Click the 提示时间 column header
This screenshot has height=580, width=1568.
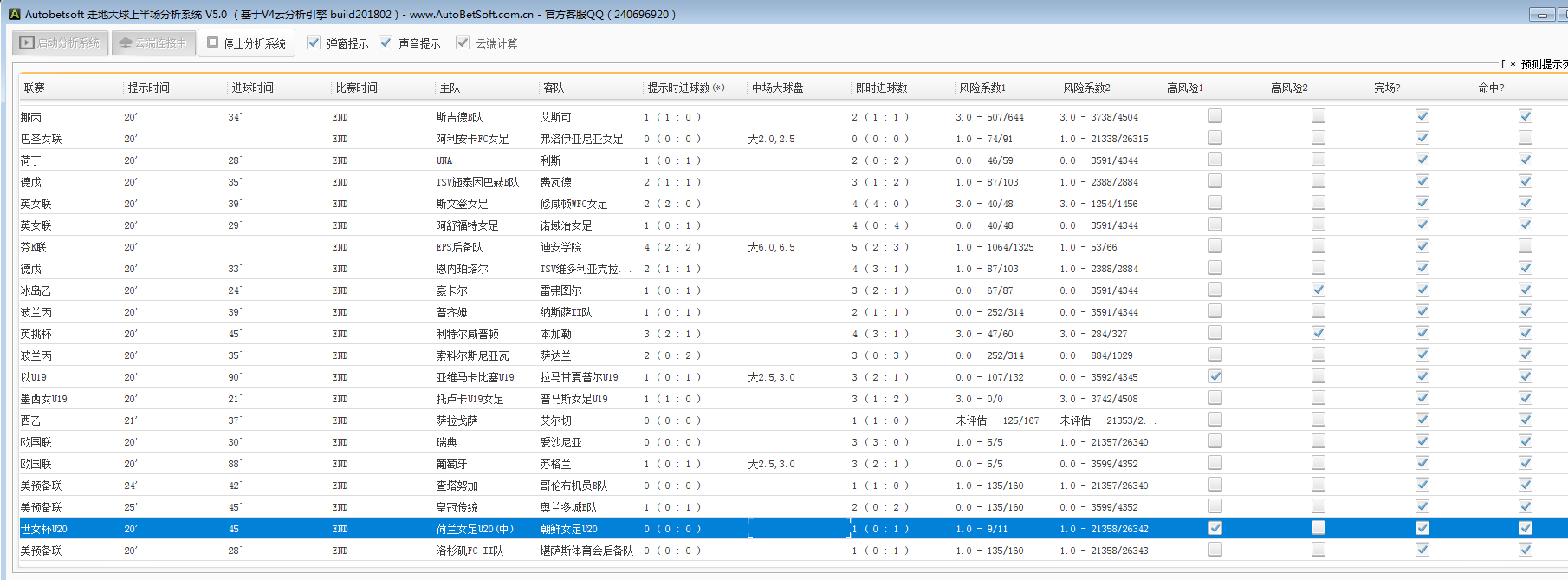(149, 88)
